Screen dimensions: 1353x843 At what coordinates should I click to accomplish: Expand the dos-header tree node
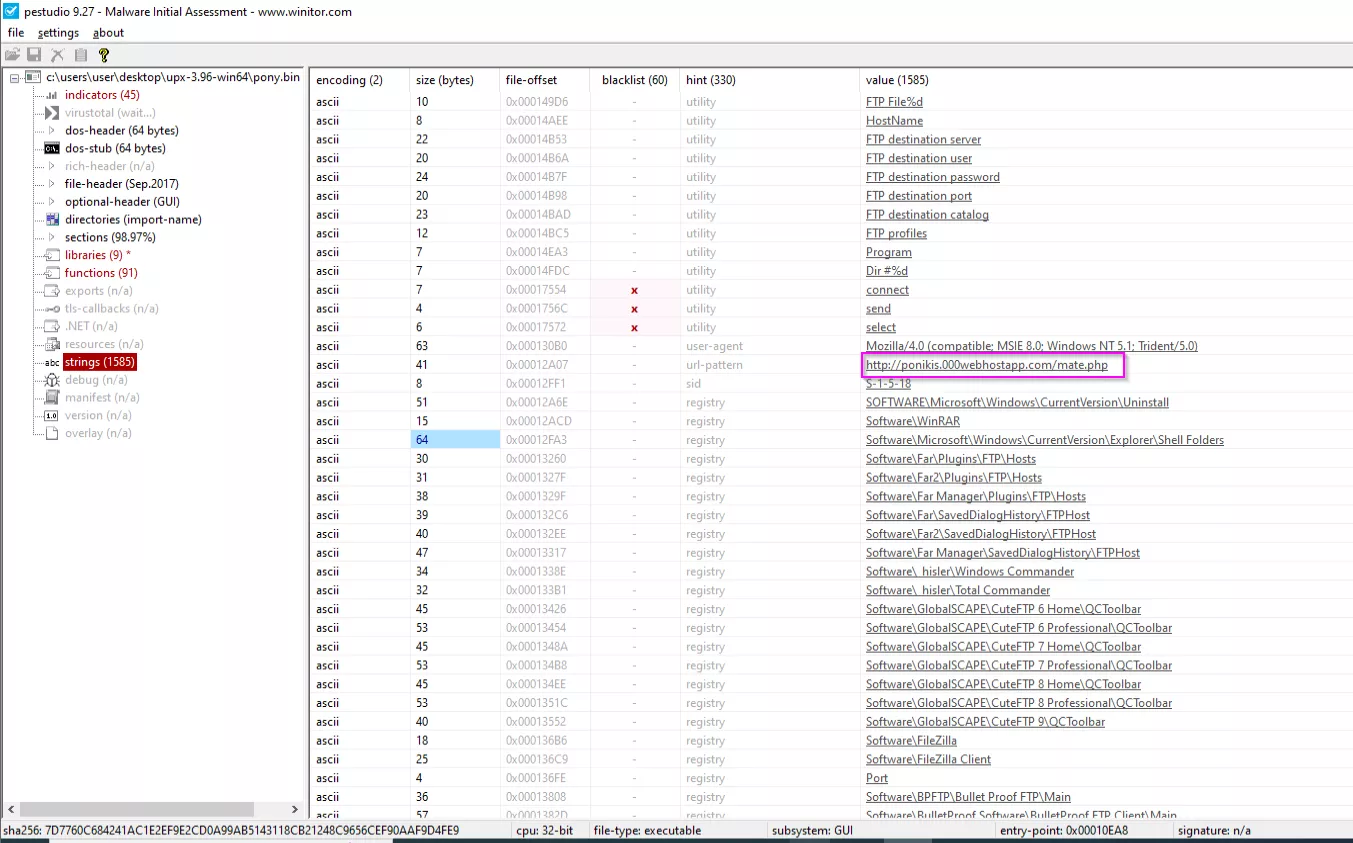(x=52, y=131)
